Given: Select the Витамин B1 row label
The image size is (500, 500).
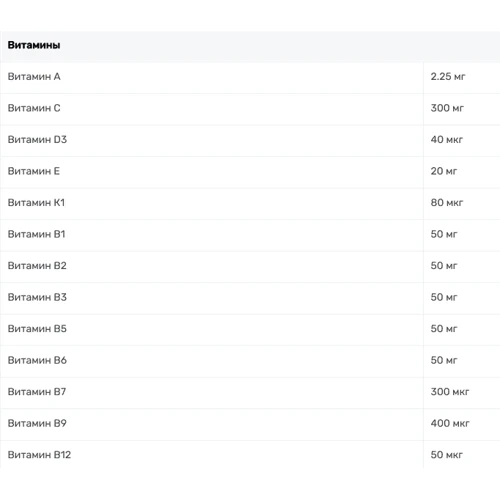Looking at the screenshot, I should click(37, 234).
